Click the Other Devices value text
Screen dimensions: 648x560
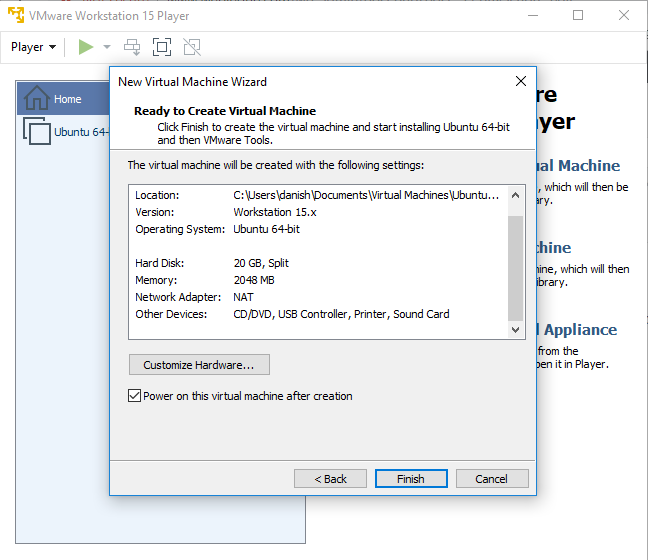click(x=341, y=314)
